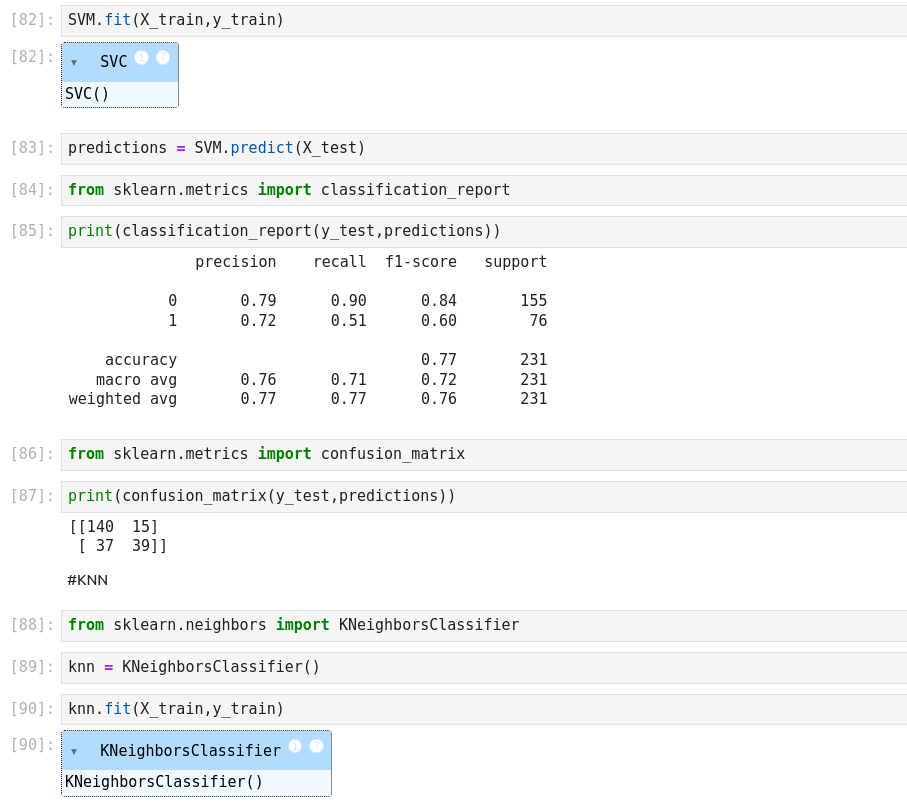Viewport: 907px width, 812px height.
Task: Open KNeighborsClassifier documentation '?' icon
Action: [x=316, y=746]
